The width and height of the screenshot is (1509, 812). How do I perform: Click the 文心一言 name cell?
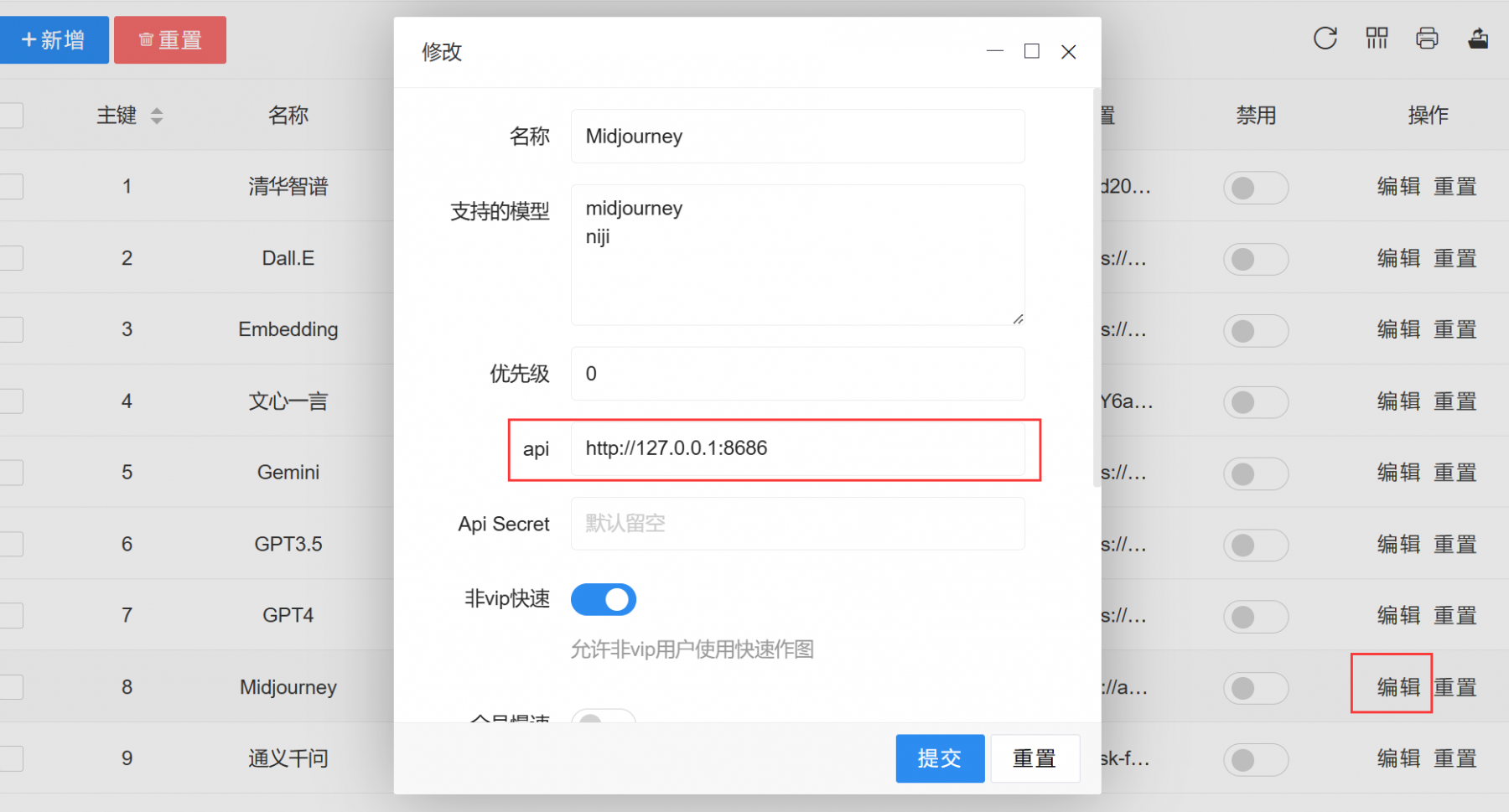tap(288, 401)
